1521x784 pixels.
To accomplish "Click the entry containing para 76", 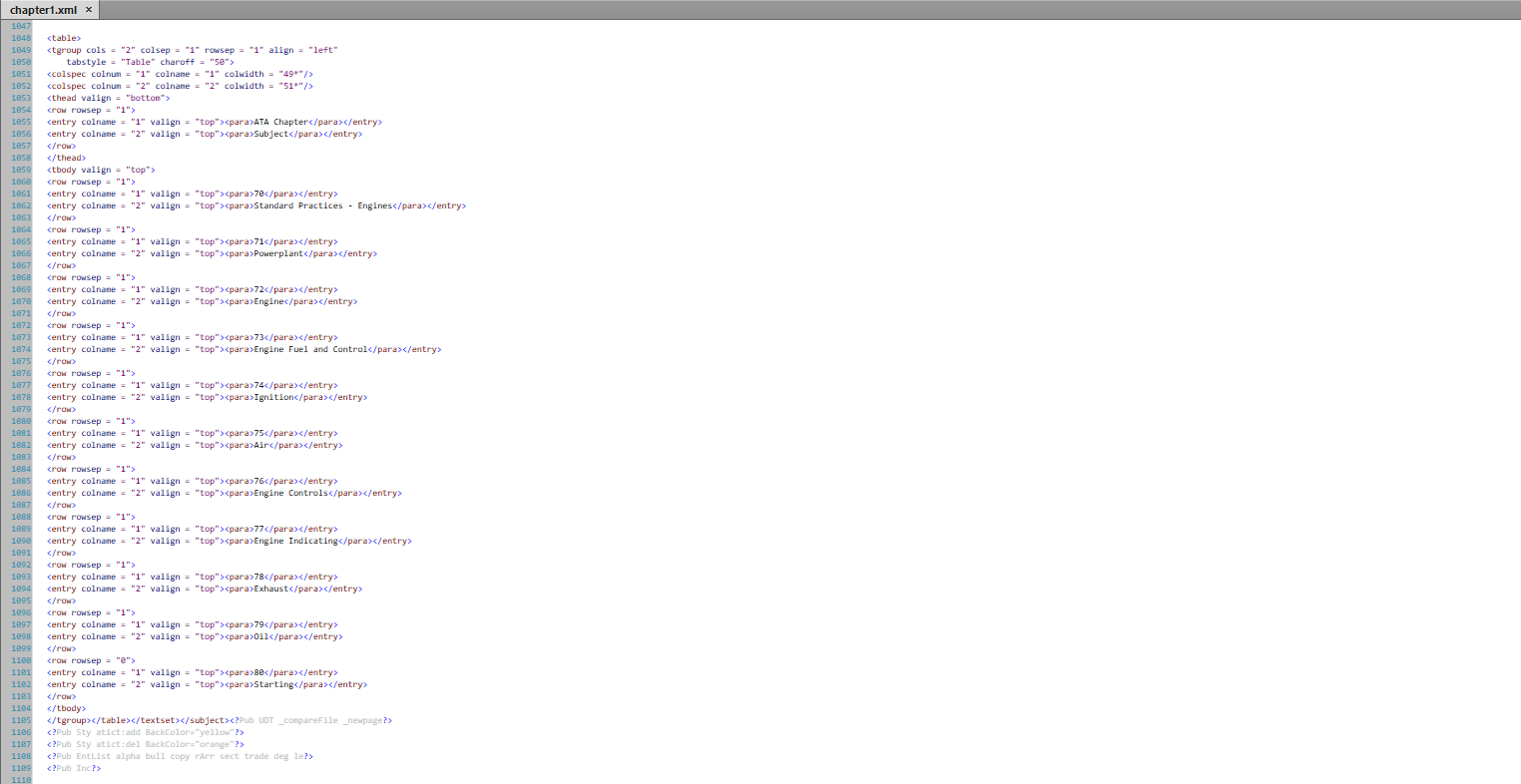I will tap(193, 481).
